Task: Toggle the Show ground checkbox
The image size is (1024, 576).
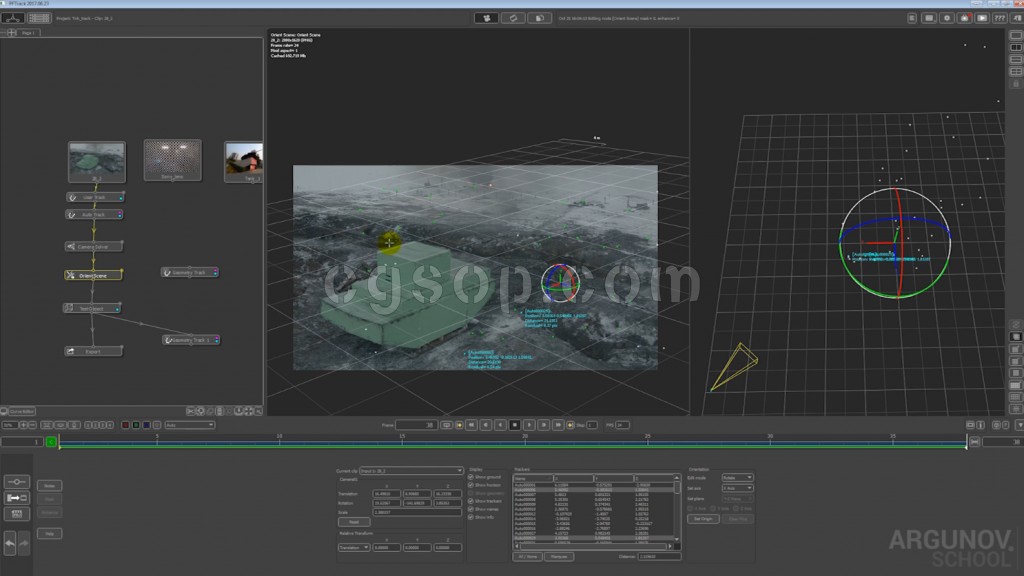Action: click(x=470, y=477)
